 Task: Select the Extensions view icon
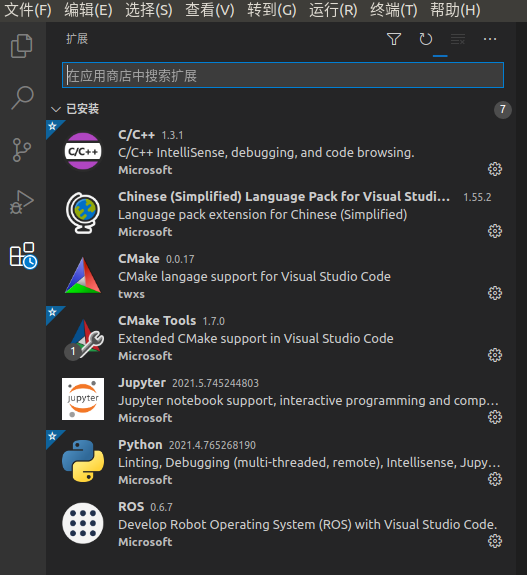click(23, 255)
